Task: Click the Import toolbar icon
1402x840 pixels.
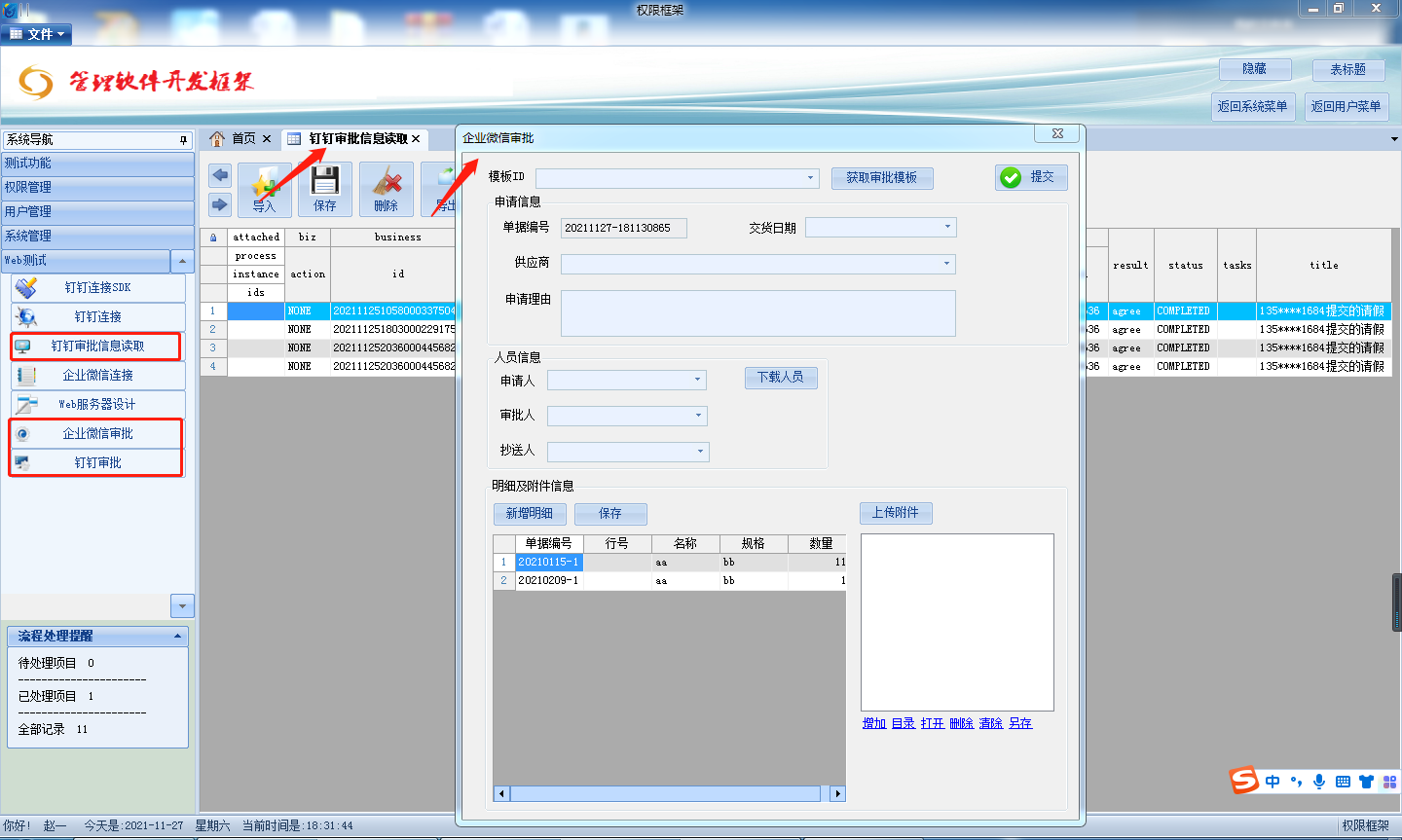Action: (x=264, y=189)
